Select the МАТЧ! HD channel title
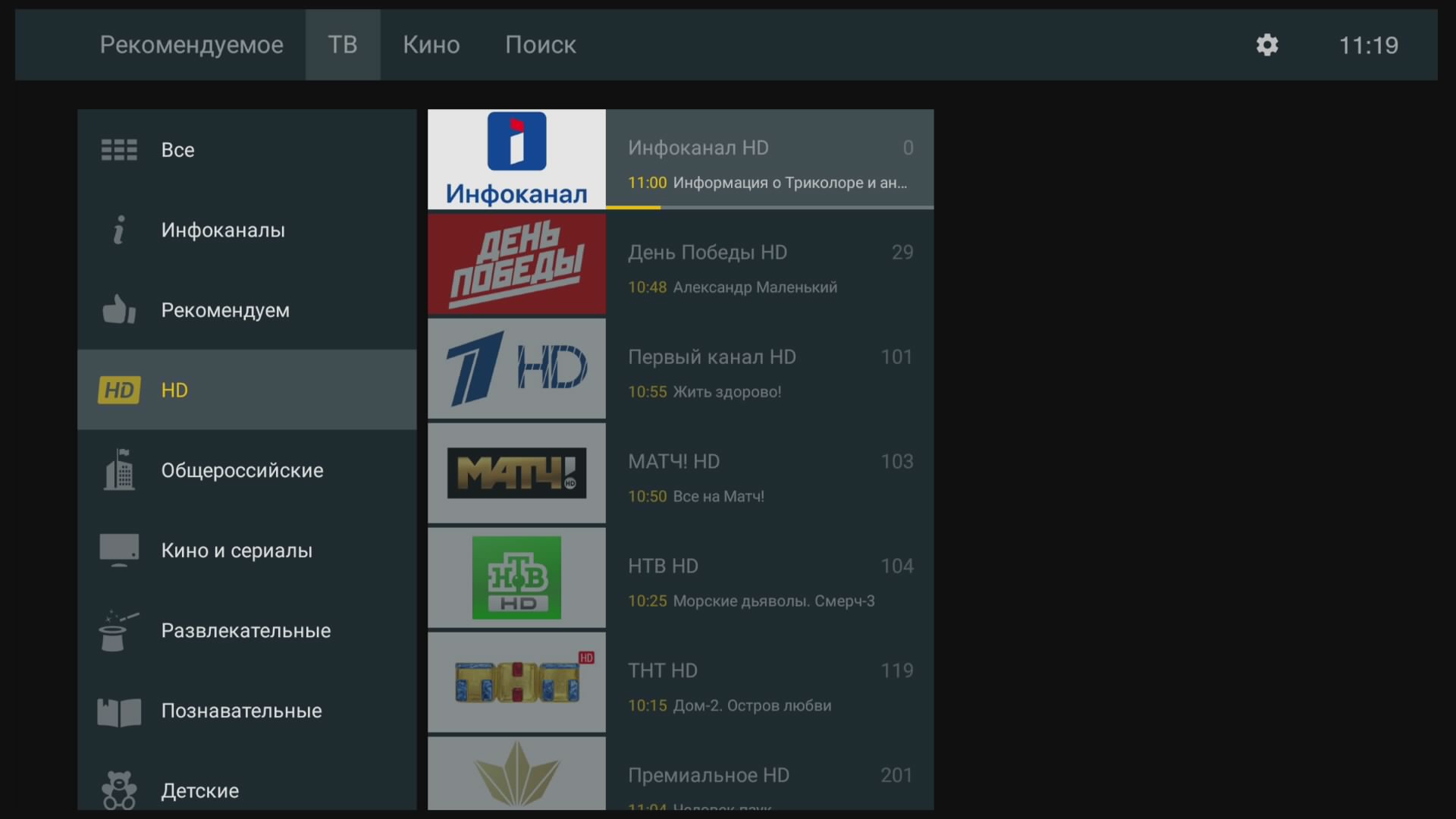Viewport: 1456px width, 819px height. (673, 462)
